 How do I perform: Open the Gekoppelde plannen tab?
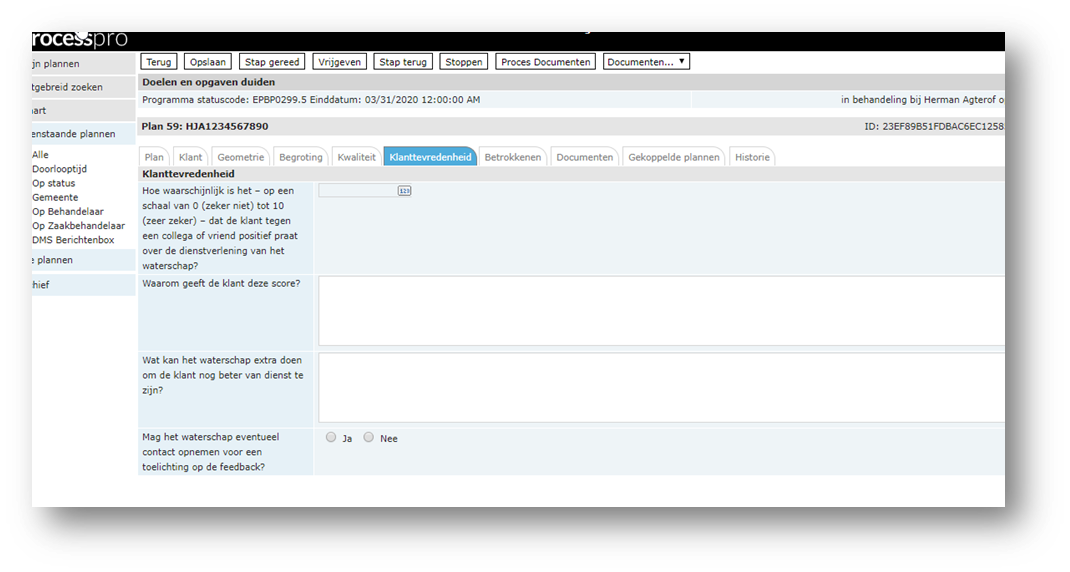[673, 157]
